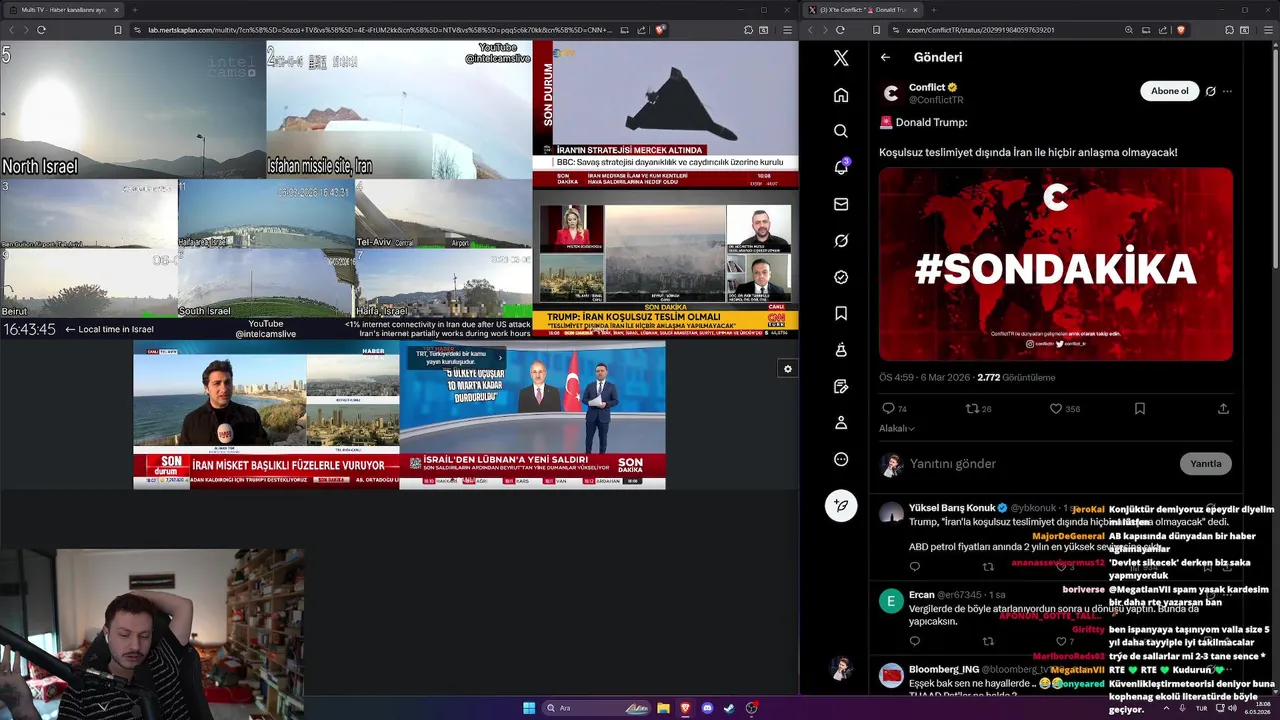Image resolution: width=1280 pixels, height=720 pixels.
Task: Open More options circle in X sidebar
Action: (841, 459)
